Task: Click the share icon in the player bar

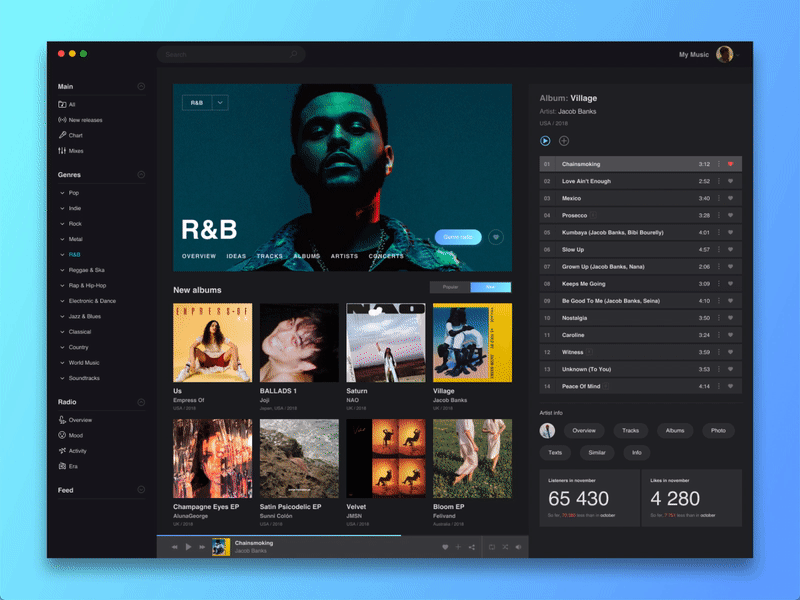Action: pos(472,547)
